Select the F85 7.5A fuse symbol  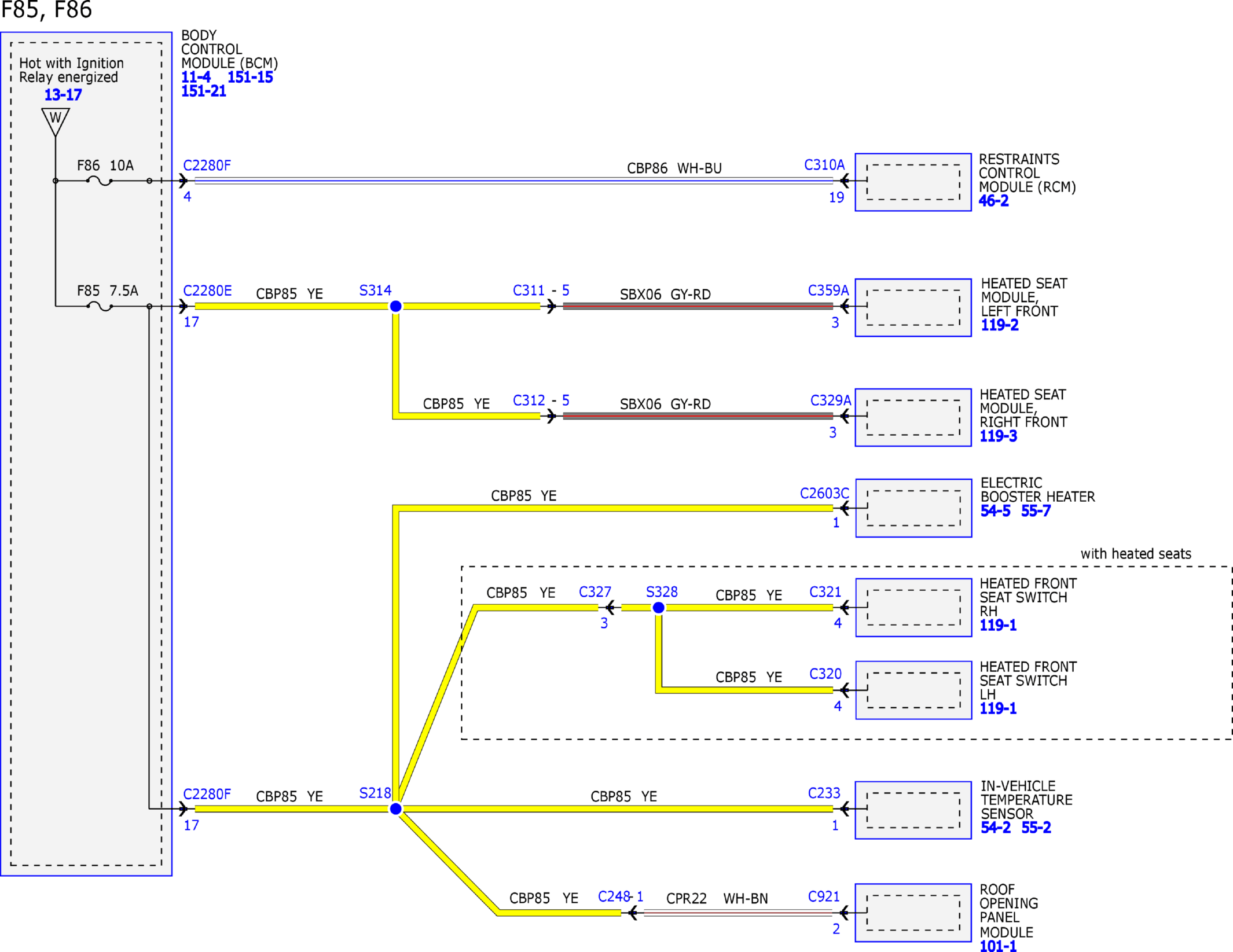pyautogui.click(x=100, y=307)
